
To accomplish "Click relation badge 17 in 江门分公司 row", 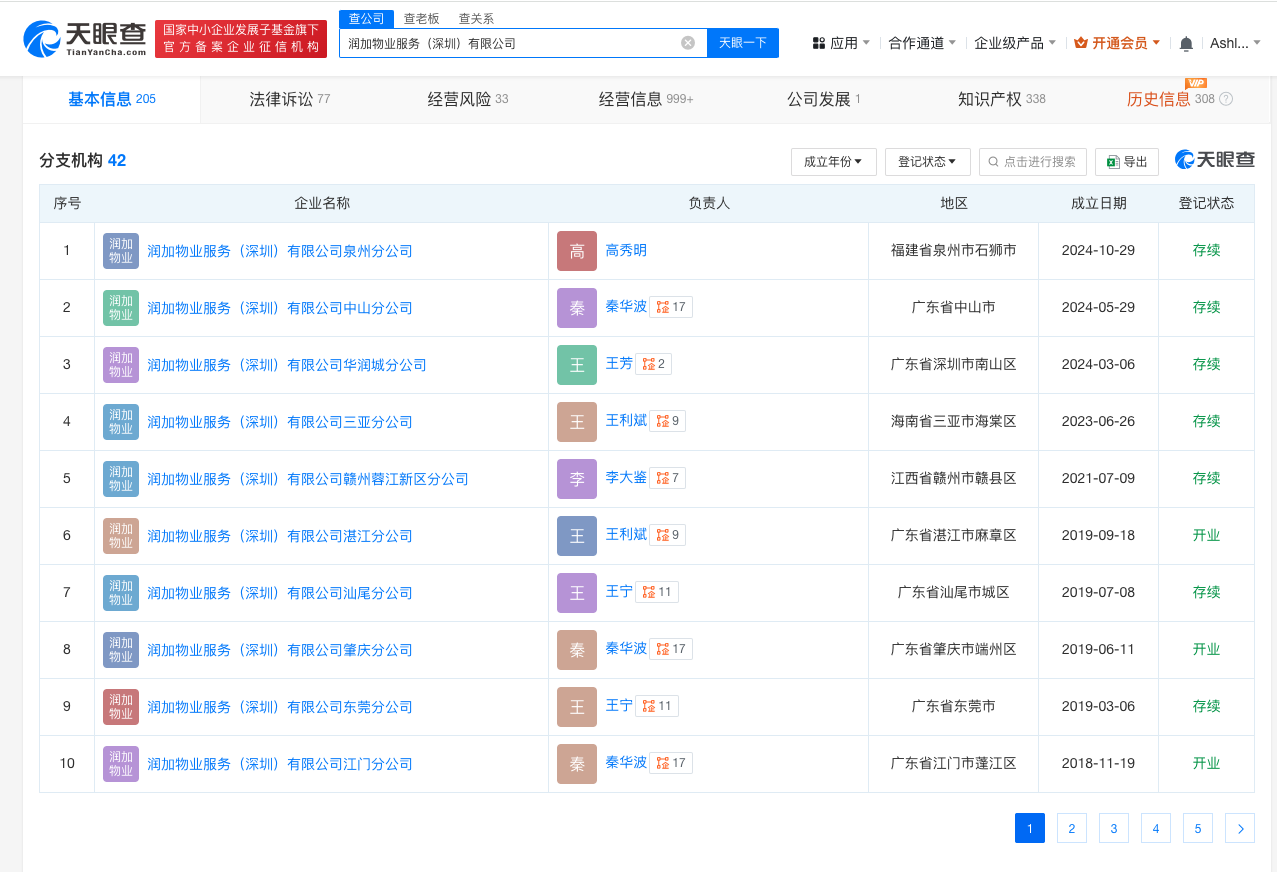I will pyautogui.click(x=671, y=763).
